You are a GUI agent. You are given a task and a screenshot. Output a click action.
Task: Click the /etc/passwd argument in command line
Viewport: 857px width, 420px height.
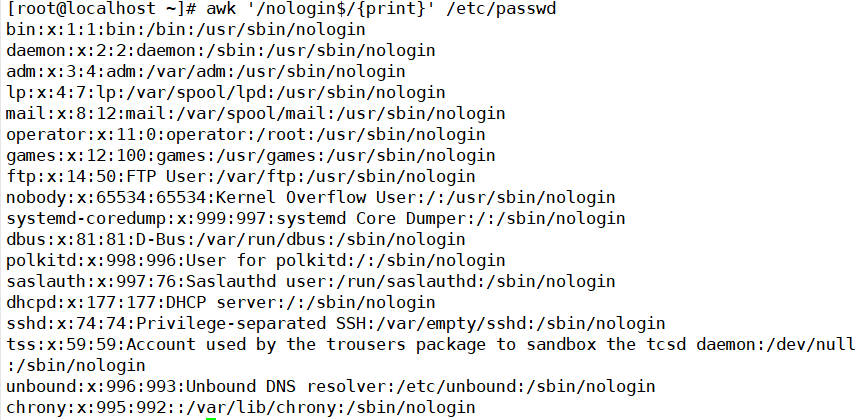pos(501,9)
